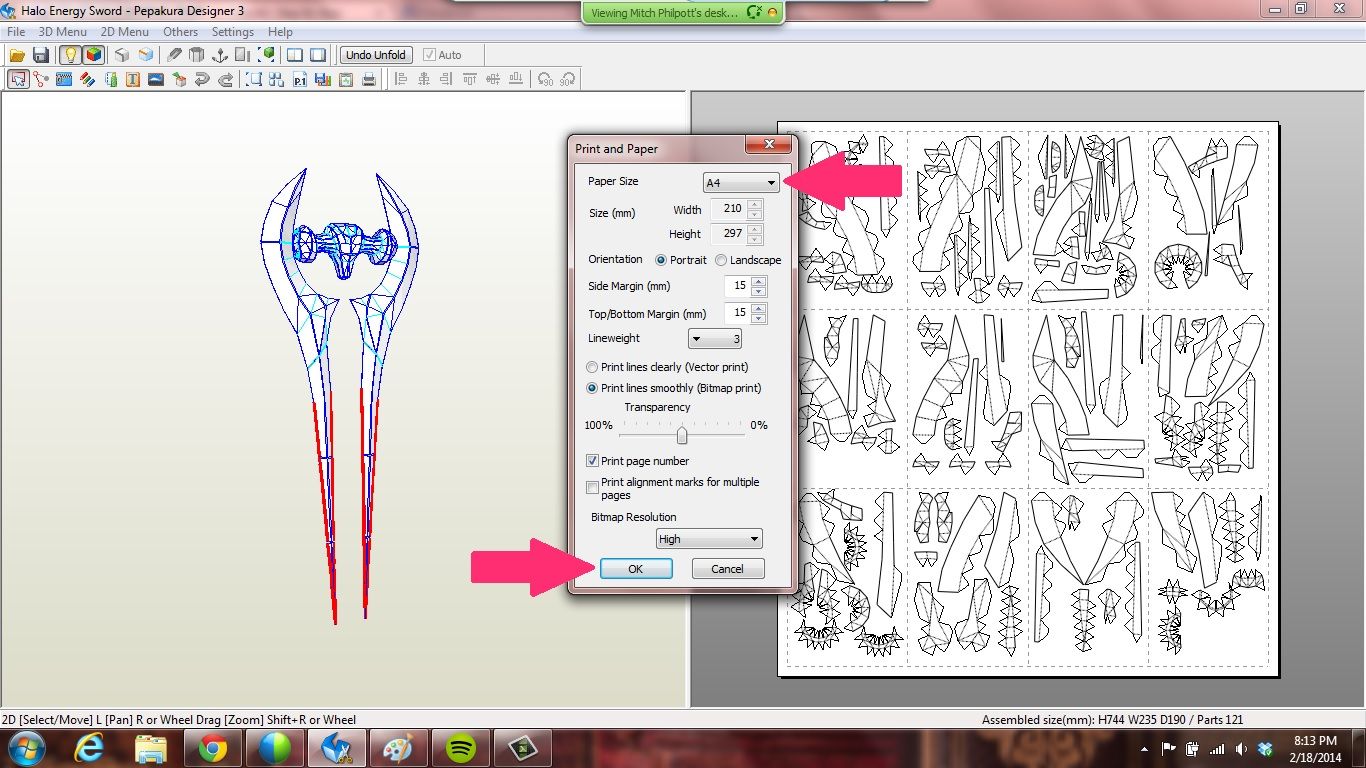1366x768 pixels.
Task: Select the Landscape orientation radio button
Action: pyautogui.click(x=721, y=260)
